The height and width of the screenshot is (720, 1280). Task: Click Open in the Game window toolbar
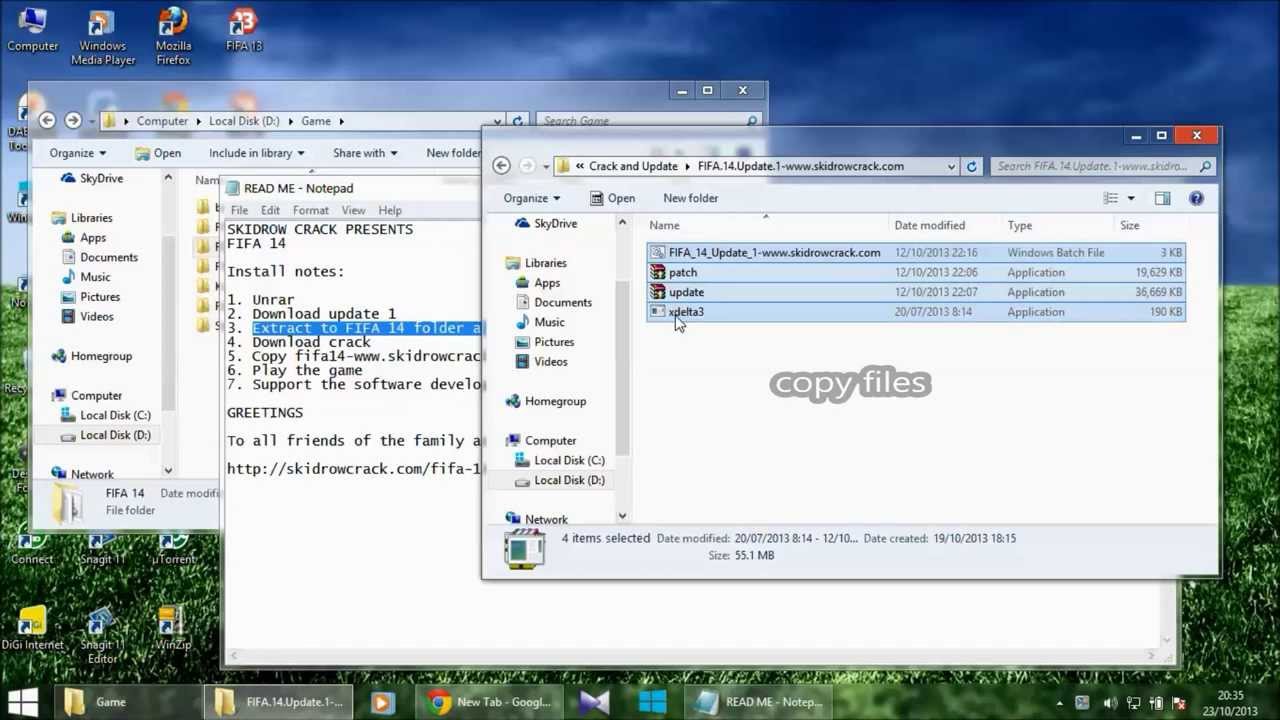157,153
